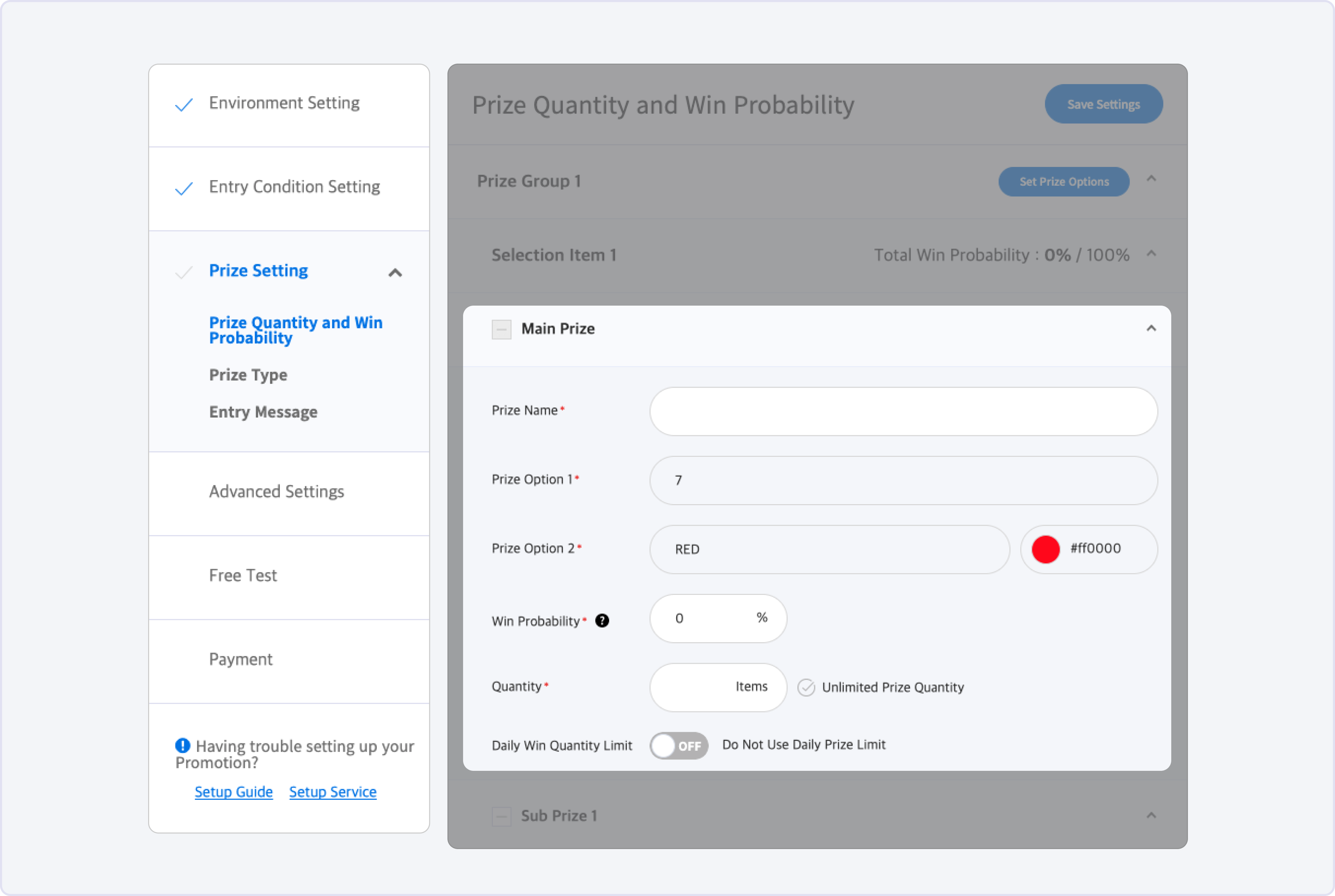
Task: Toggle the Daily Win Quantity Limit switch
Action: 679,745
